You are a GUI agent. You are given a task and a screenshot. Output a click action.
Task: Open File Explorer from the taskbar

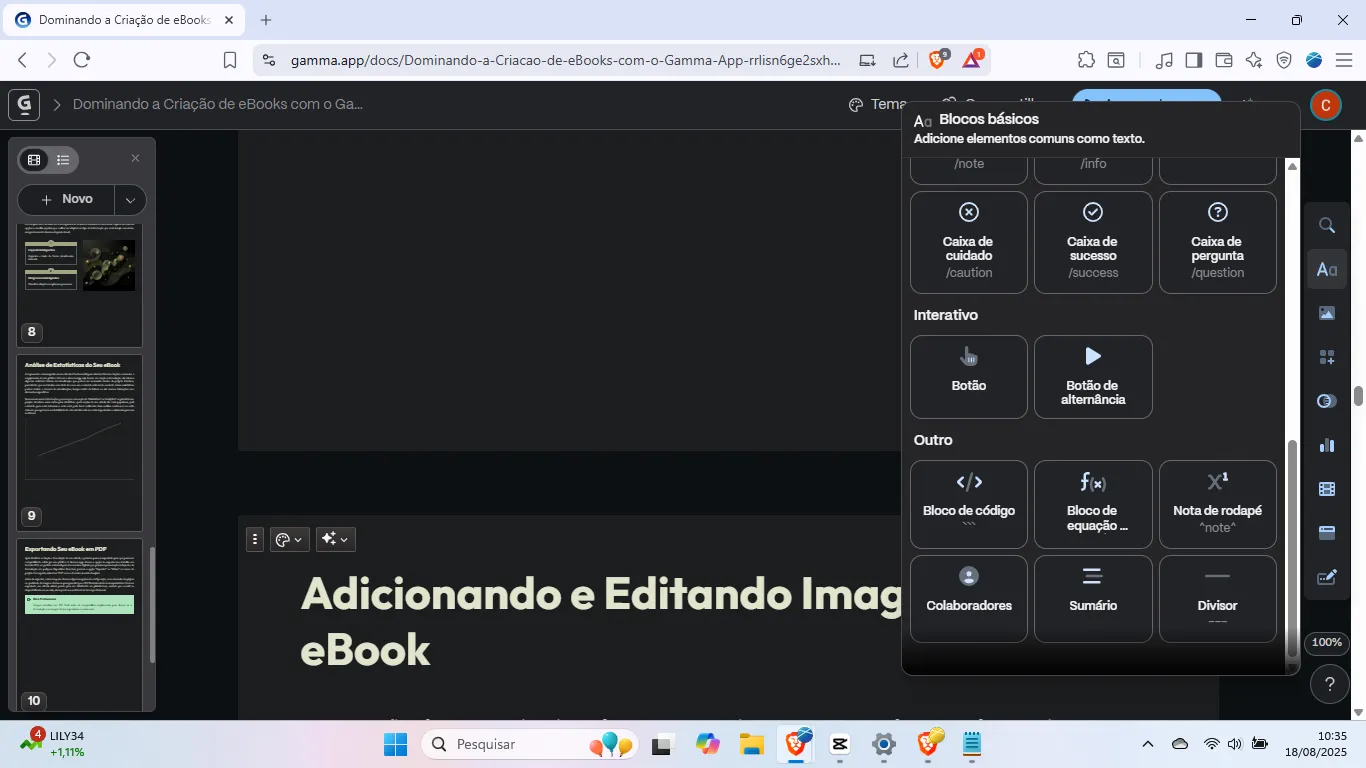coord(752,744)
